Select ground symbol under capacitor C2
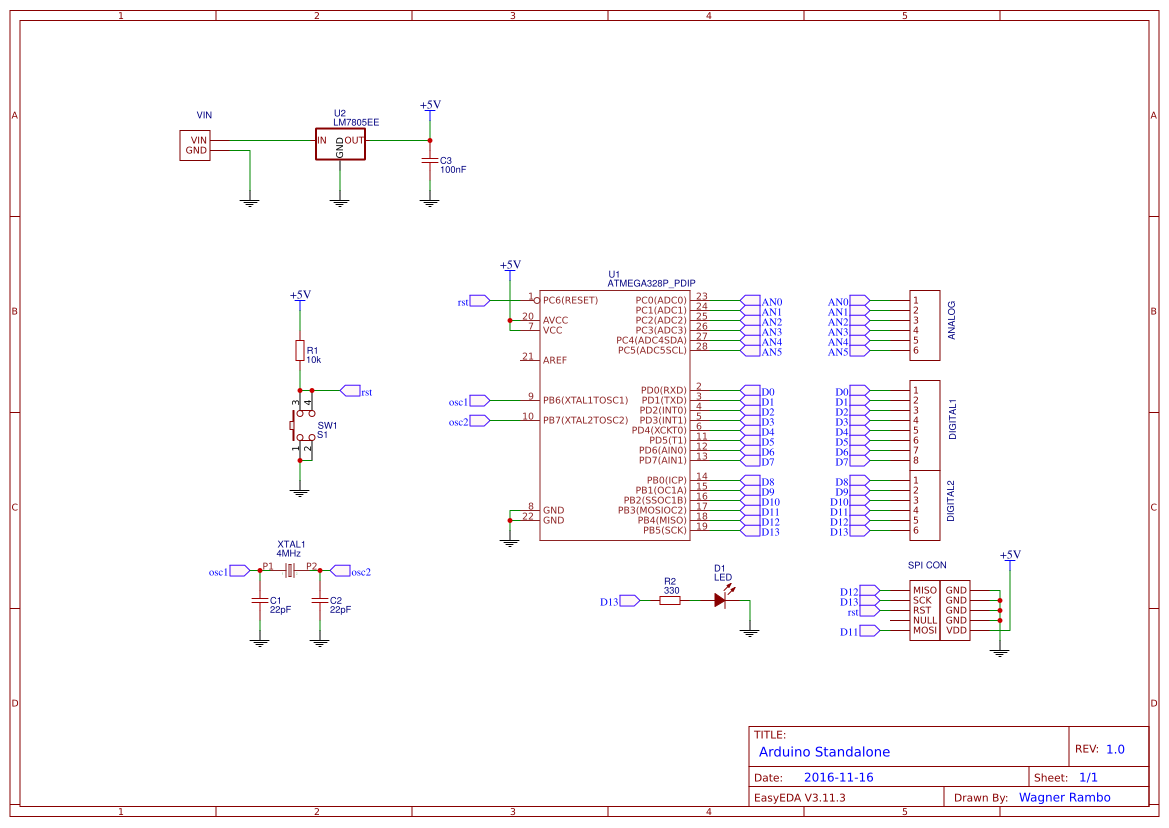This screenshot has width=1169, height=828. point(320,642)
